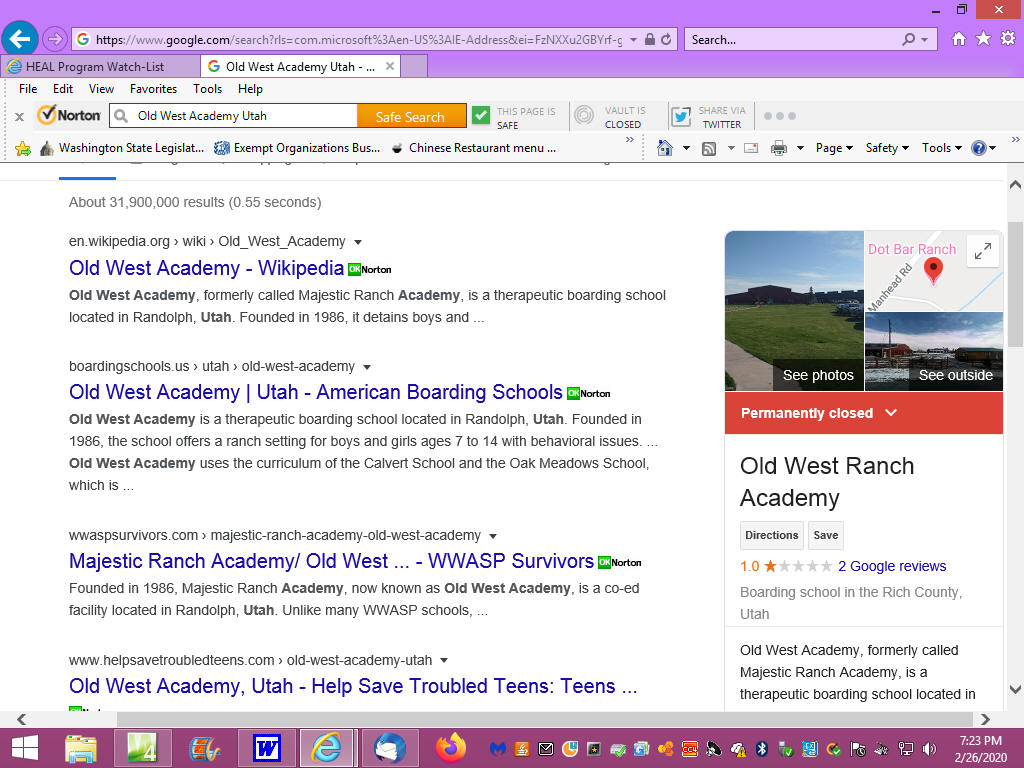The height and width of the screenshot is (768, 1024).
Task: Open dropdown arrow next to boardingschools.us result URL
Action: point(367,367)
